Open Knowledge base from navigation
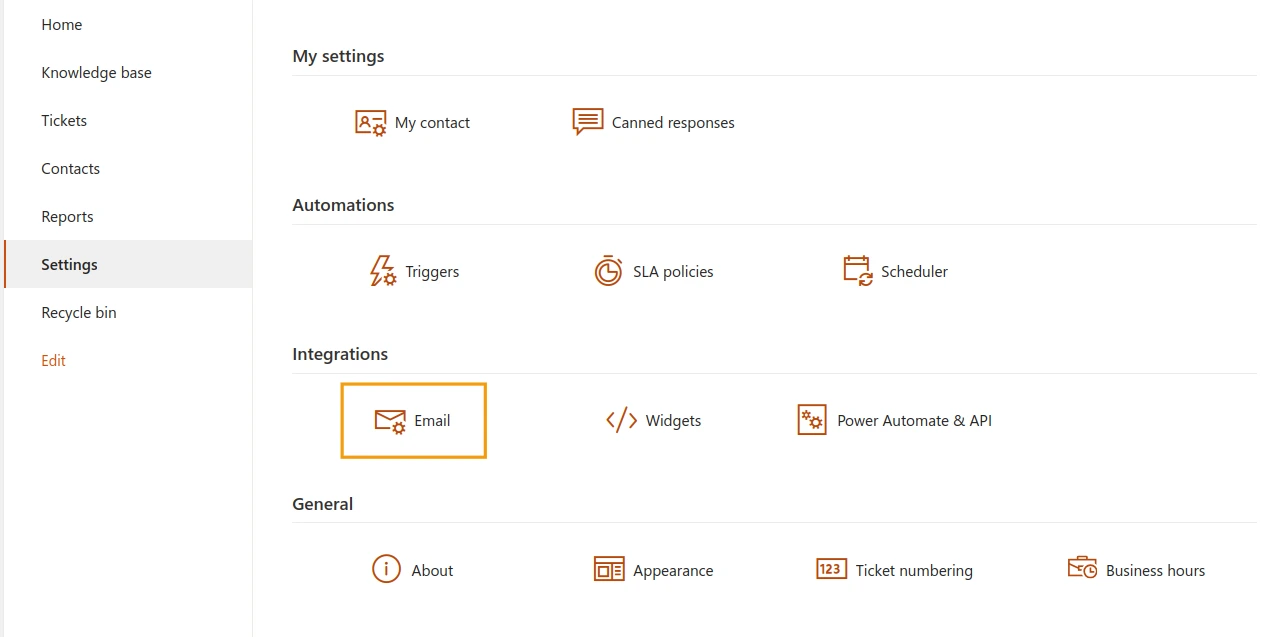The image size is (1271, 637). [x=96, y=73]
